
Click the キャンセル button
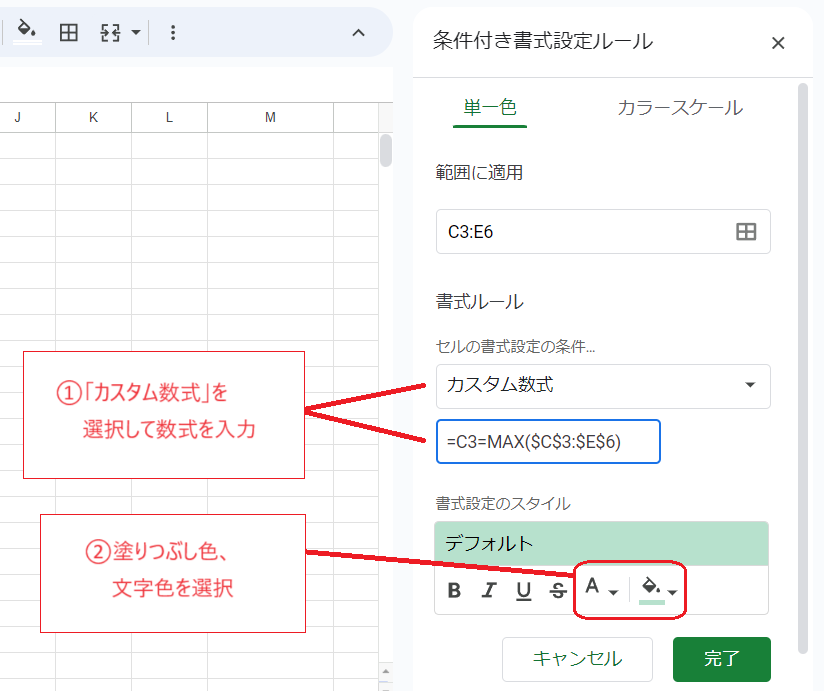pyautogui.click(x=577, y=659)
